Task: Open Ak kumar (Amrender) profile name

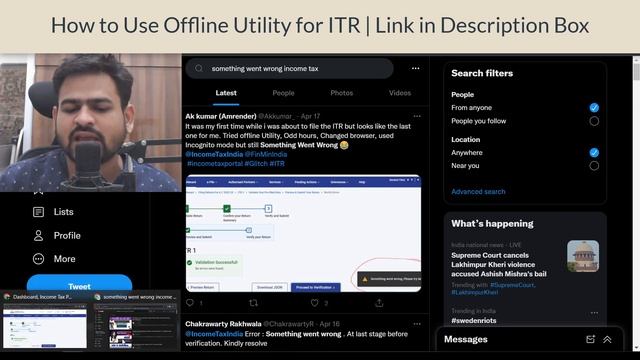Action: pos(221,116)
